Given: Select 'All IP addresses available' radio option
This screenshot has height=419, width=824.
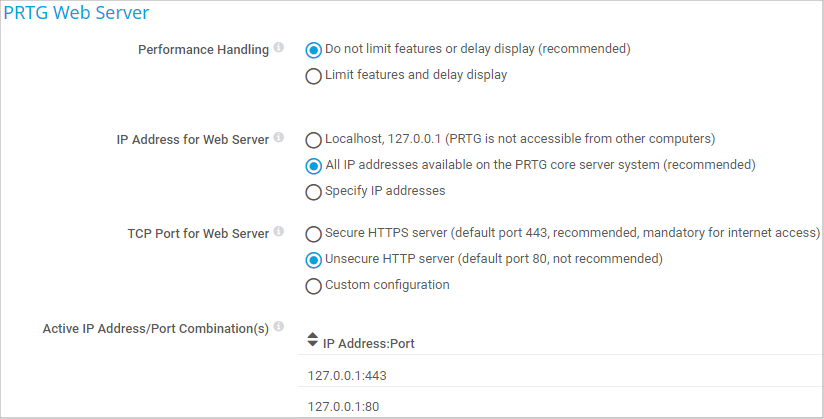Looking at the screenshot, I should pyautogui.click(x=314, y=165).
